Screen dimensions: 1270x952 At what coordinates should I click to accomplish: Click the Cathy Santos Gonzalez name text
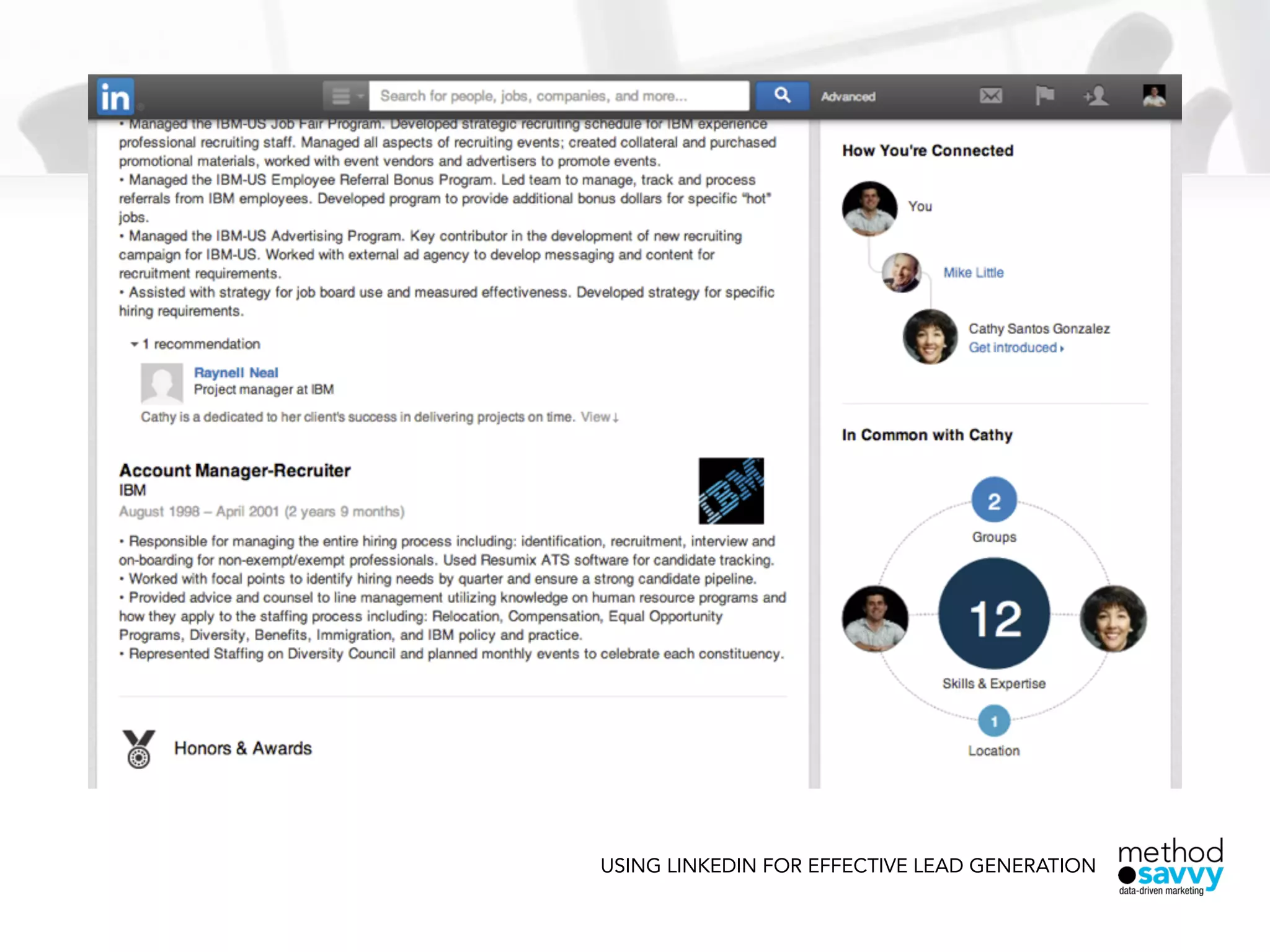point(1039,328)
